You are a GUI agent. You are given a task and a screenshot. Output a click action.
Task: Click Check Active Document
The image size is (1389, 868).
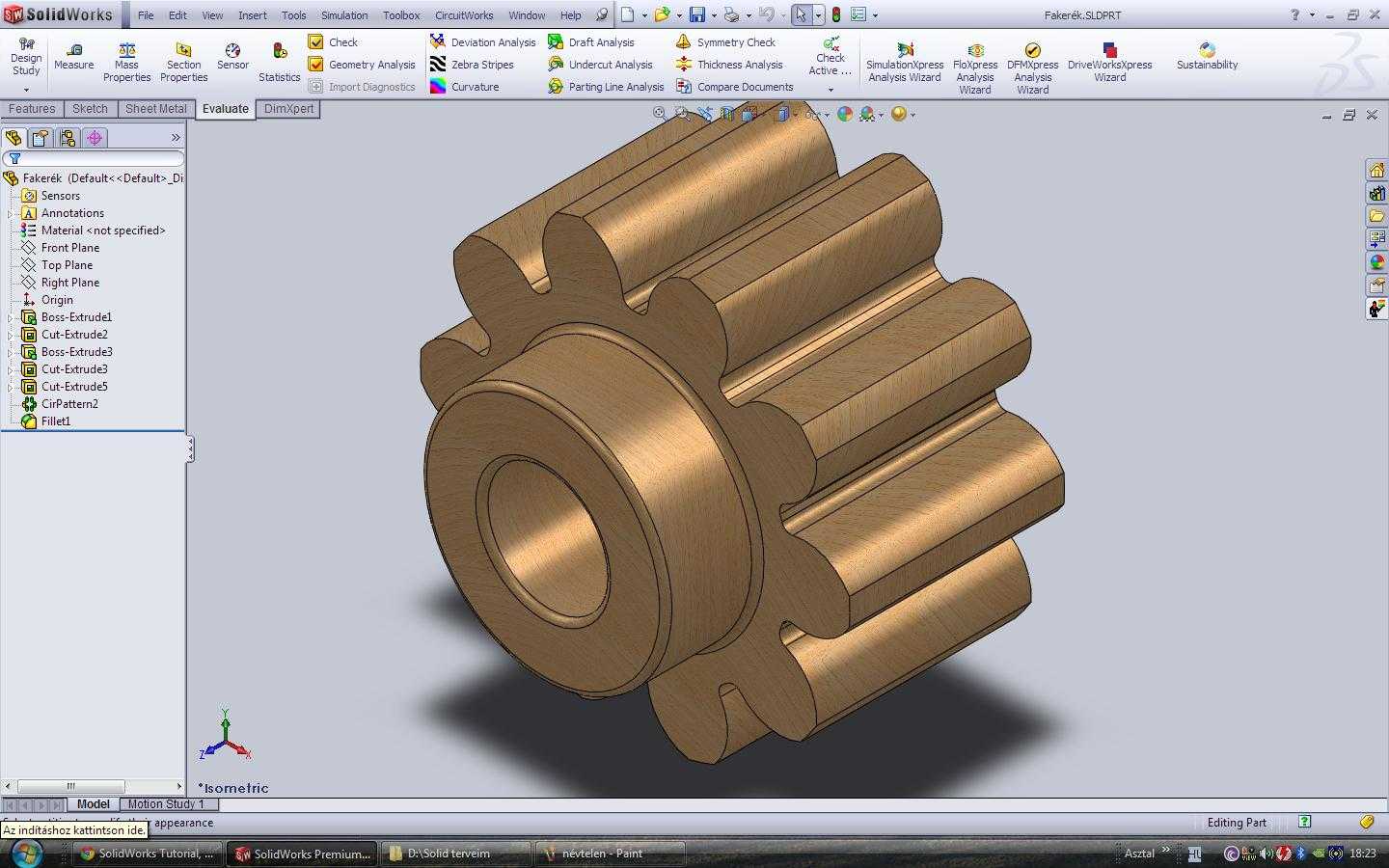click(x=830, y=57)
